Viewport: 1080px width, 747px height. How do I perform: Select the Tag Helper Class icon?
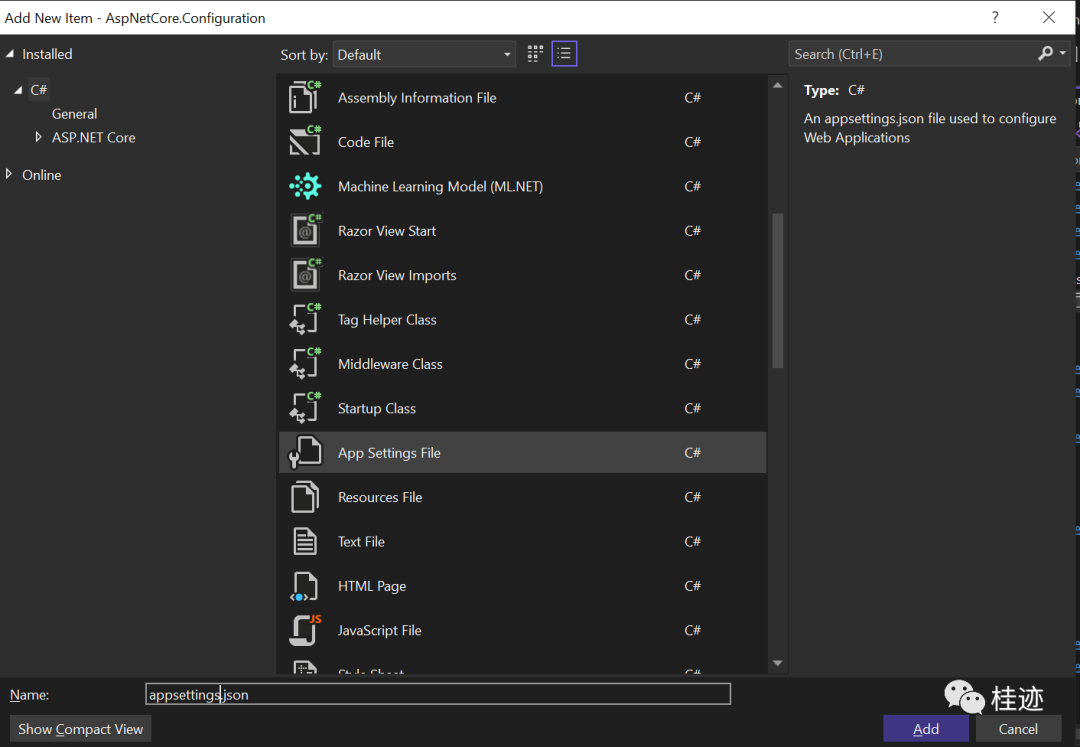coord(305,319)
